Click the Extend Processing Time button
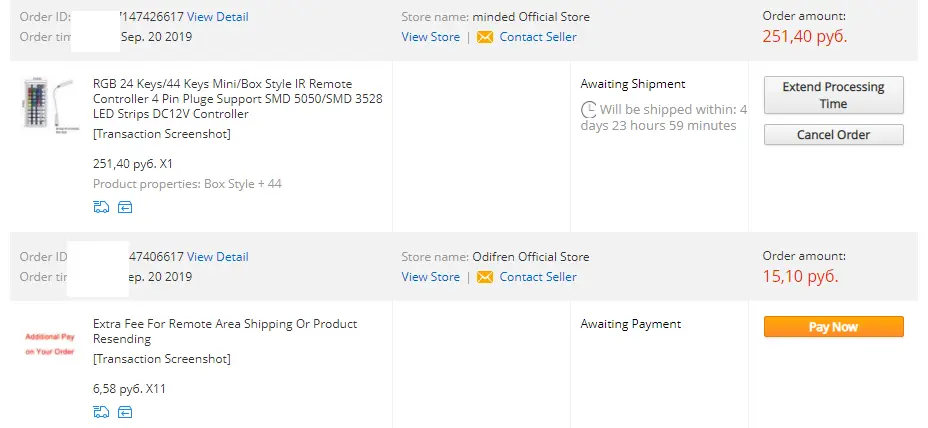Screen dimensions: 928x428 click(x=833, y=95)
